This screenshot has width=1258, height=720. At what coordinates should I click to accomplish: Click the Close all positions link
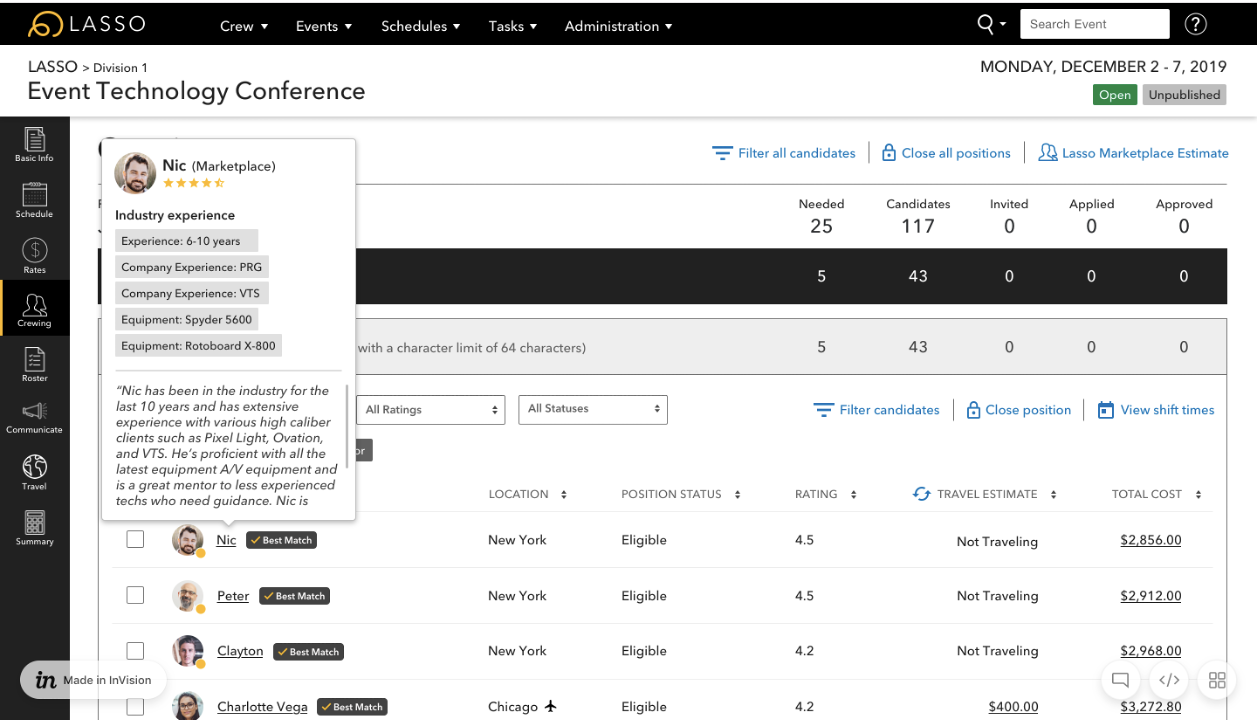click(946, 153)
